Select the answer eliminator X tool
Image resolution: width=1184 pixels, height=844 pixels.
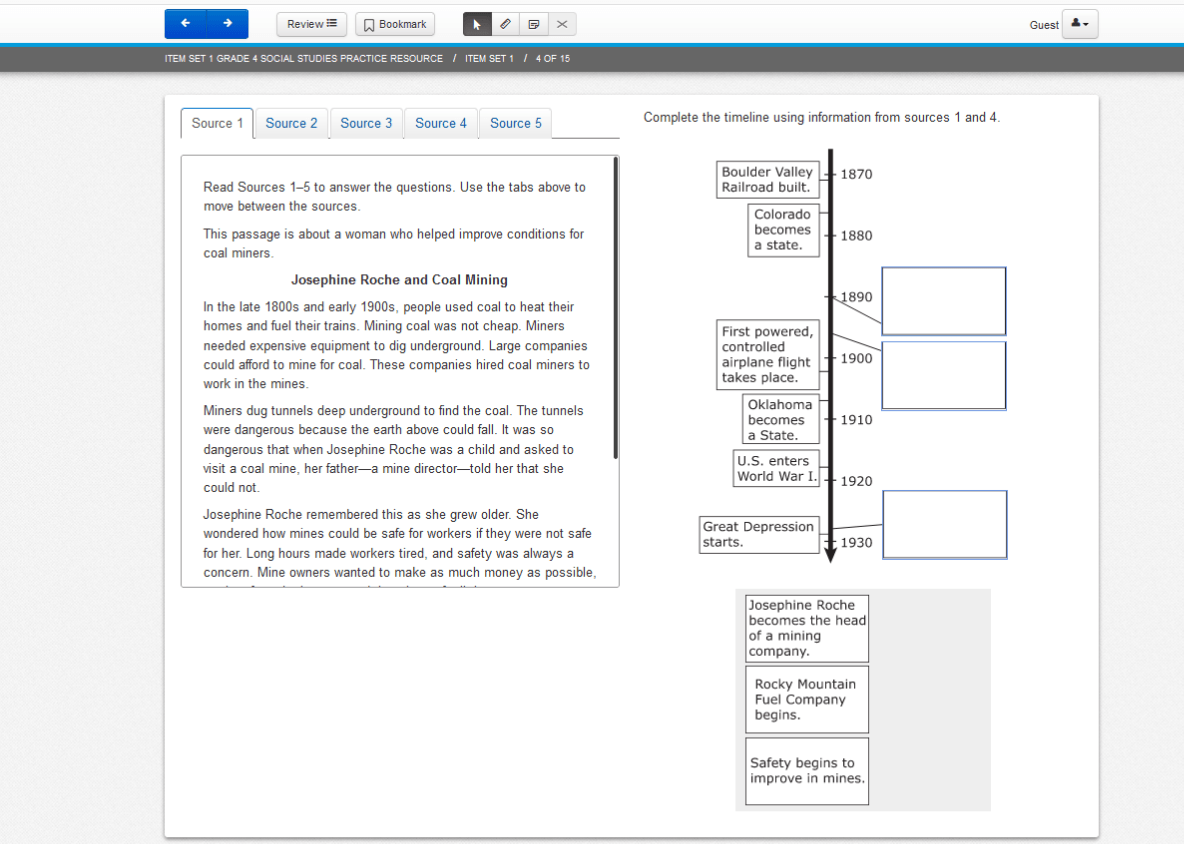[562, 24]
